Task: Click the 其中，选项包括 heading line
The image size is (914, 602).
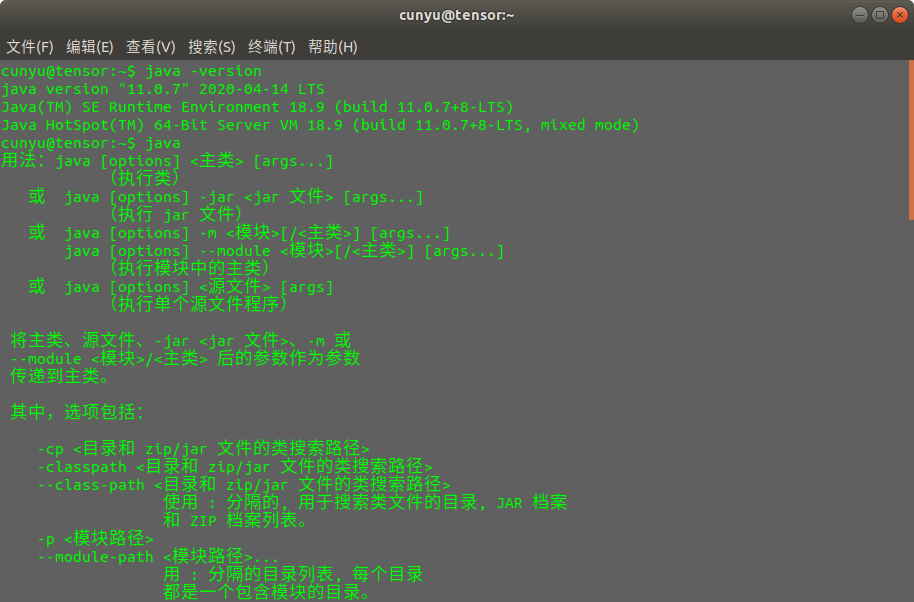Action: pyautogui.click(x=78, y=412)
